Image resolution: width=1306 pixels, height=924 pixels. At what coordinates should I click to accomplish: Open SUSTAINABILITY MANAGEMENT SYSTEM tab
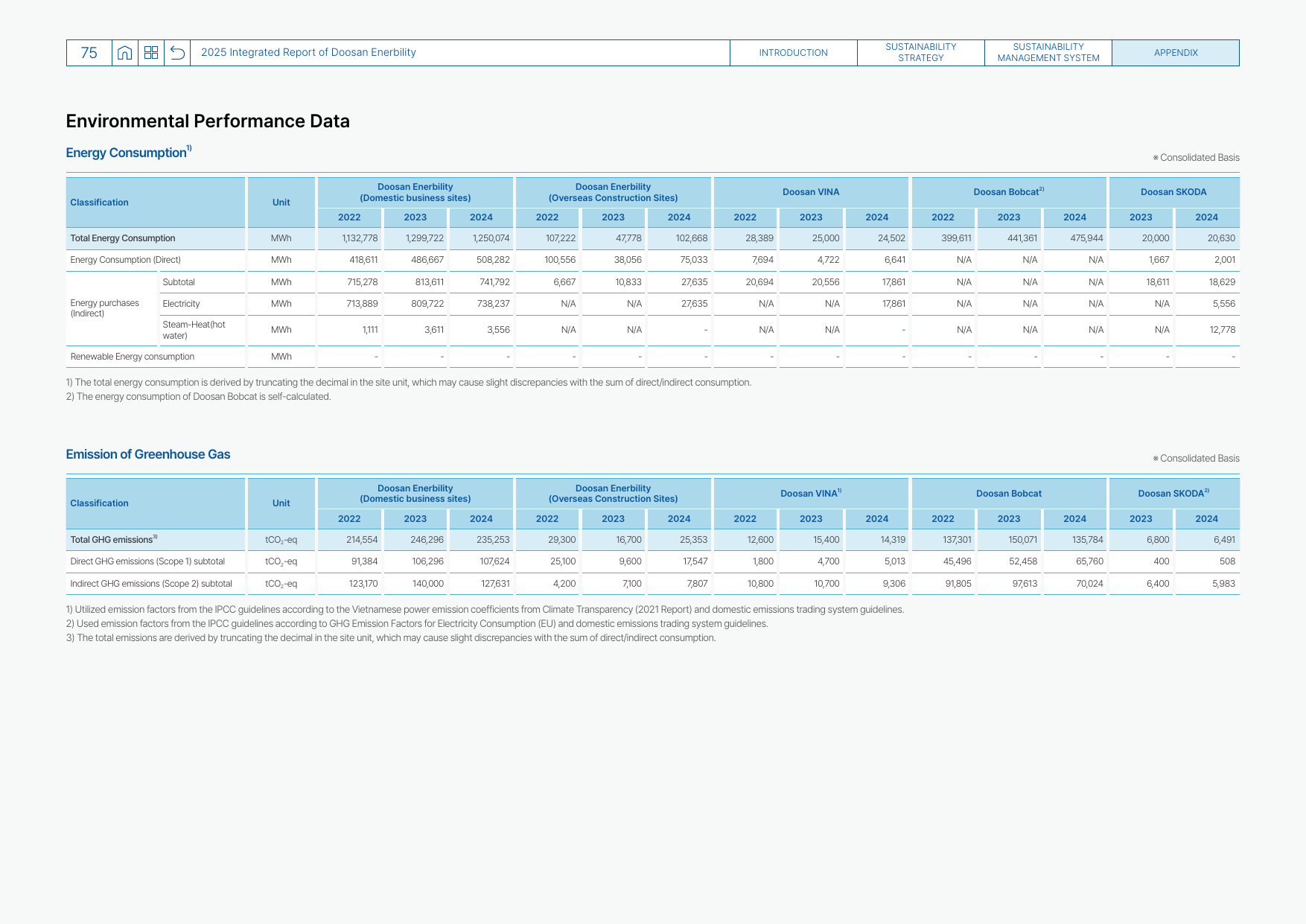pos(1048,53)
